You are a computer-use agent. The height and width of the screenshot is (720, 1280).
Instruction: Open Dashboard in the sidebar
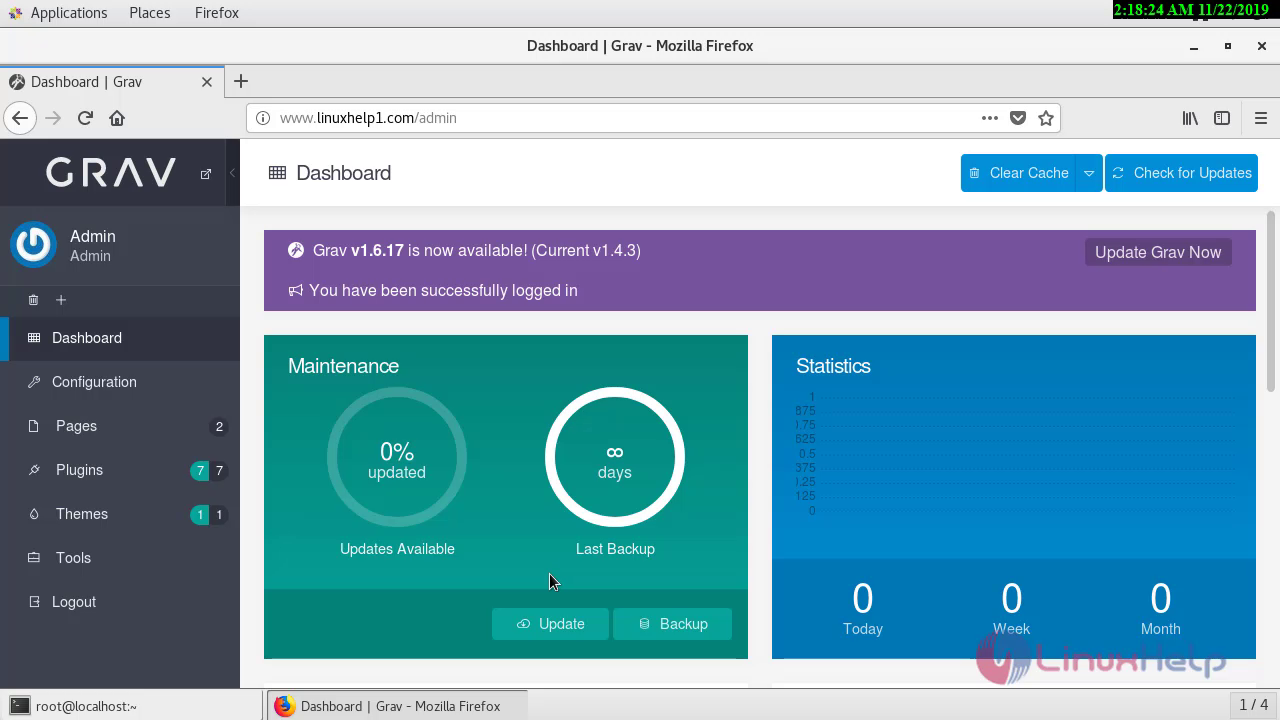[x=120, y=338]
